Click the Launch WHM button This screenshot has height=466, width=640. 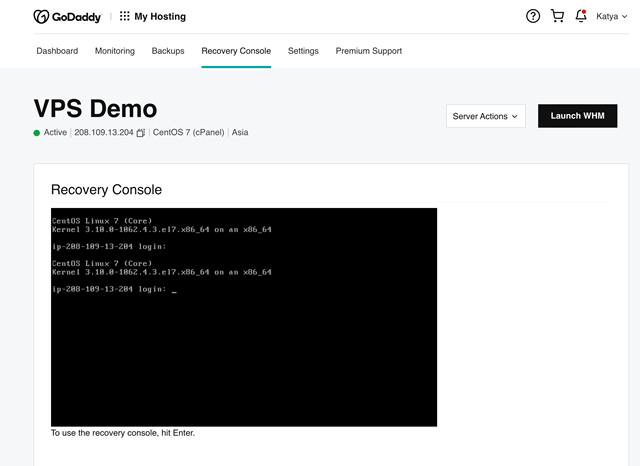(x=578, y=116)
